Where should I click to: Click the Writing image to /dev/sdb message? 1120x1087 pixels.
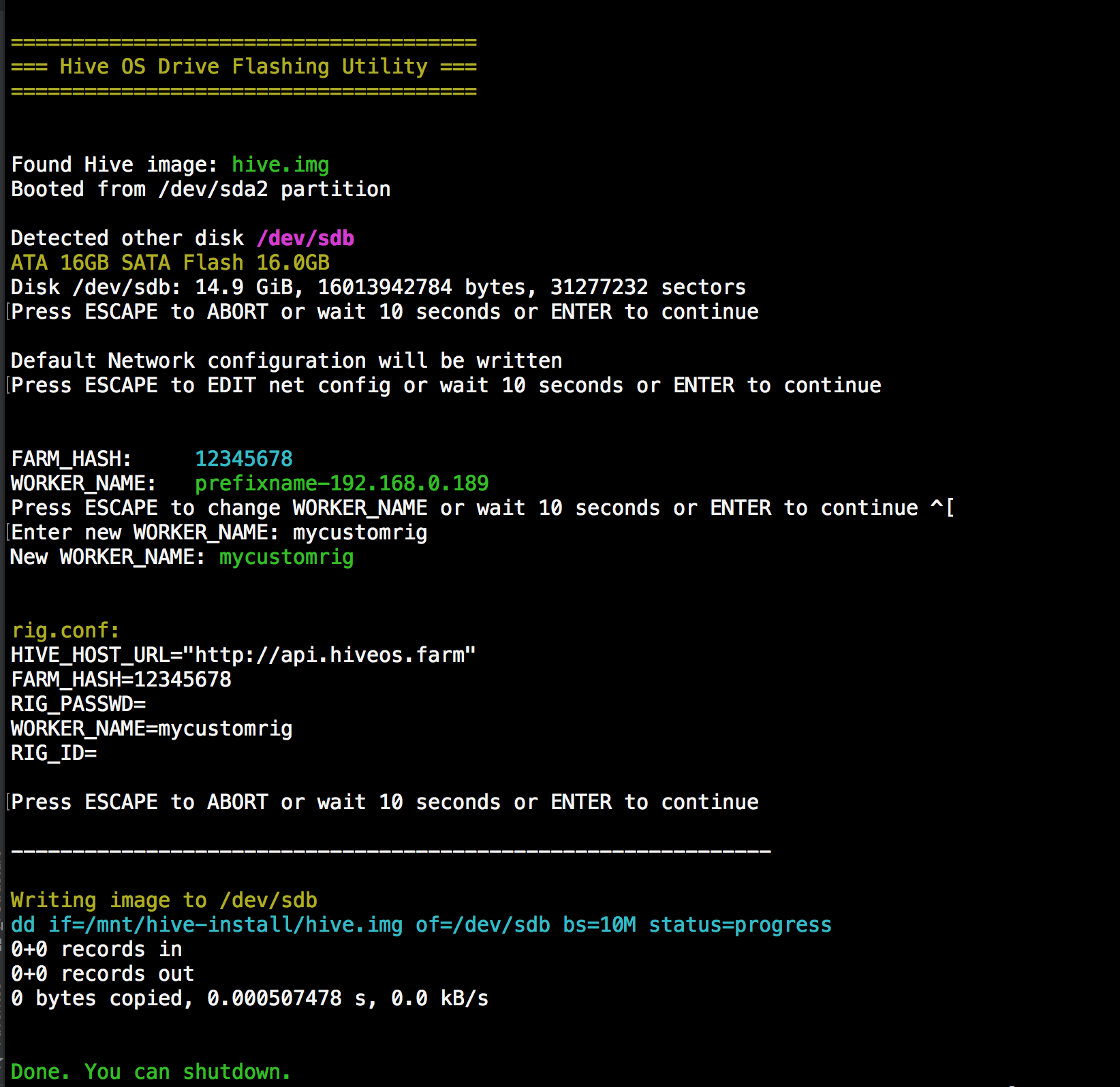pos(164,900)
